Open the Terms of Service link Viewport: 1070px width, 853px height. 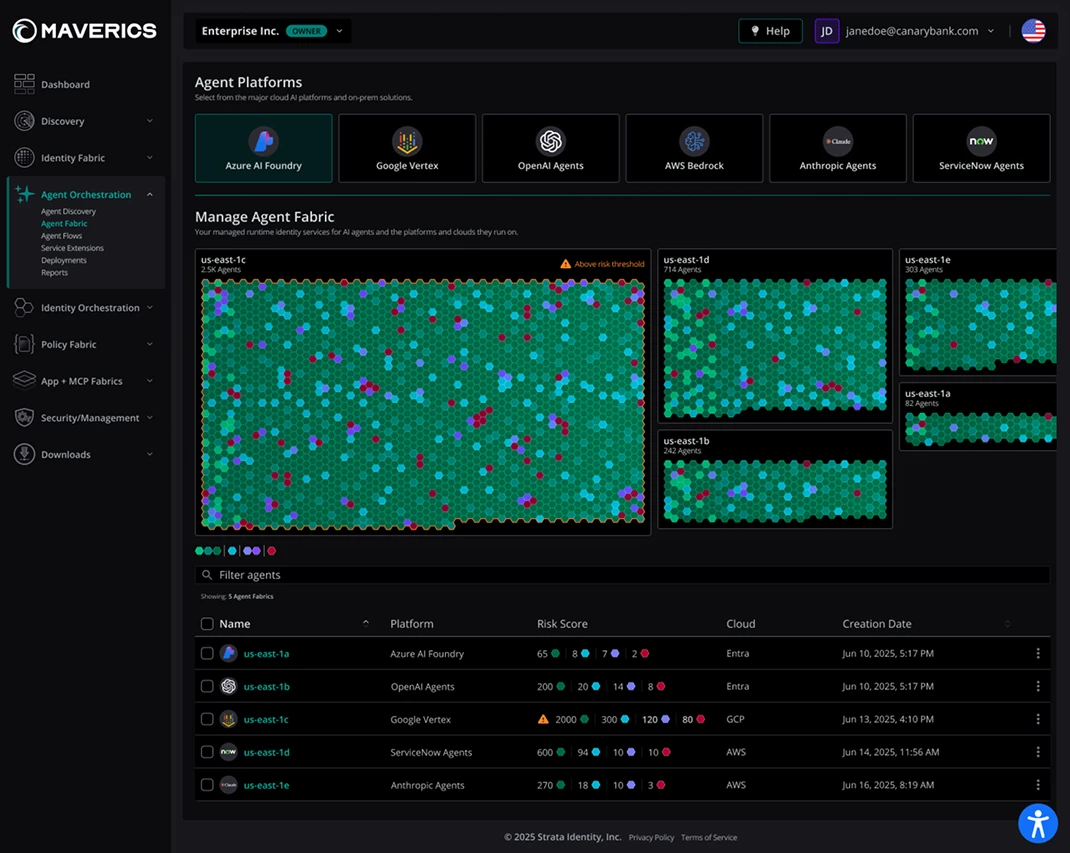[709, 837]
